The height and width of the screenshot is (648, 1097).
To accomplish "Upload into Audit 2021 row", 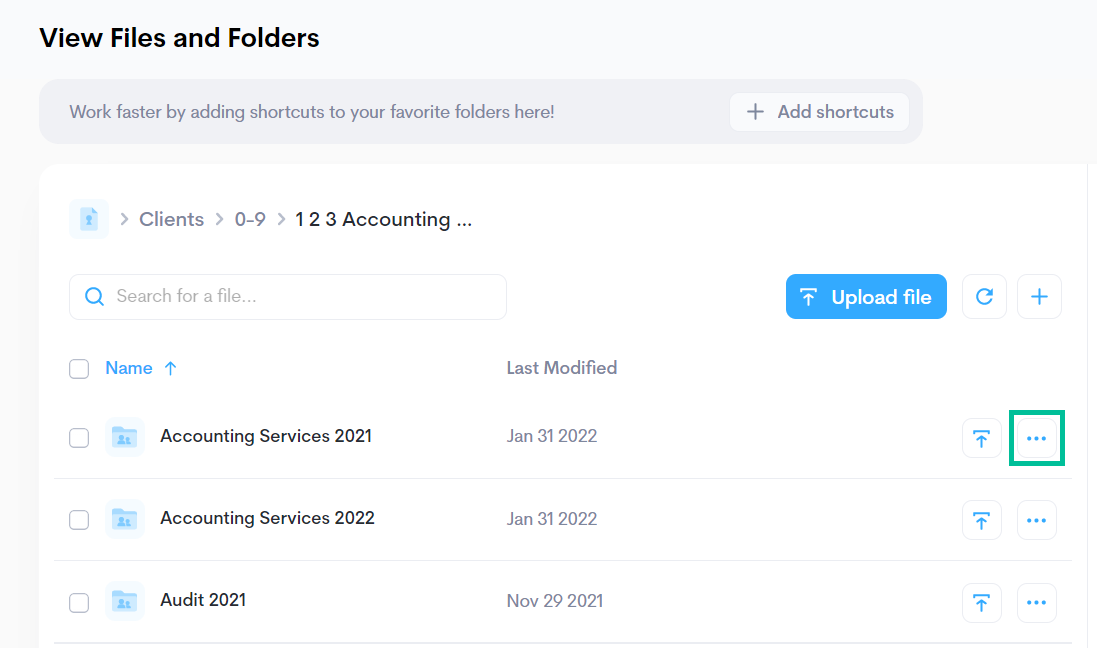I will coord(982,603).
